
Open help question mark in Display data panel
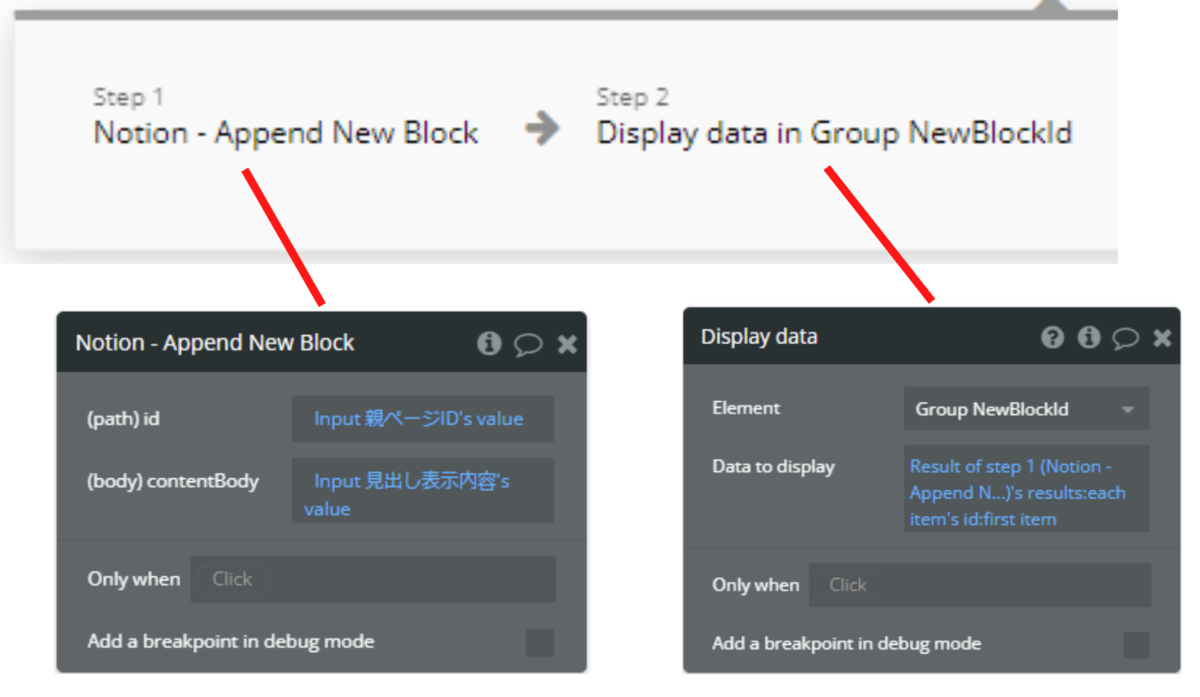1052,338
